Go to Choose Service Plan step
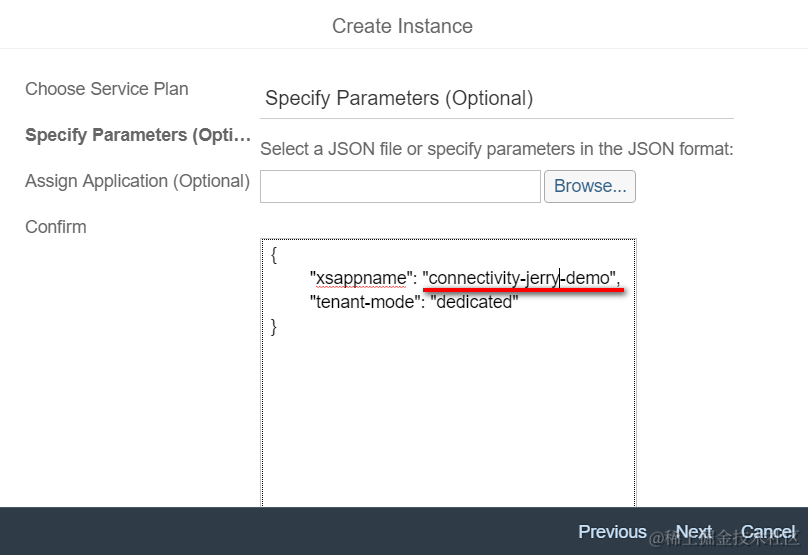Image resolution: width=808 pixels, height=555 pixels. tap(107, 89)
